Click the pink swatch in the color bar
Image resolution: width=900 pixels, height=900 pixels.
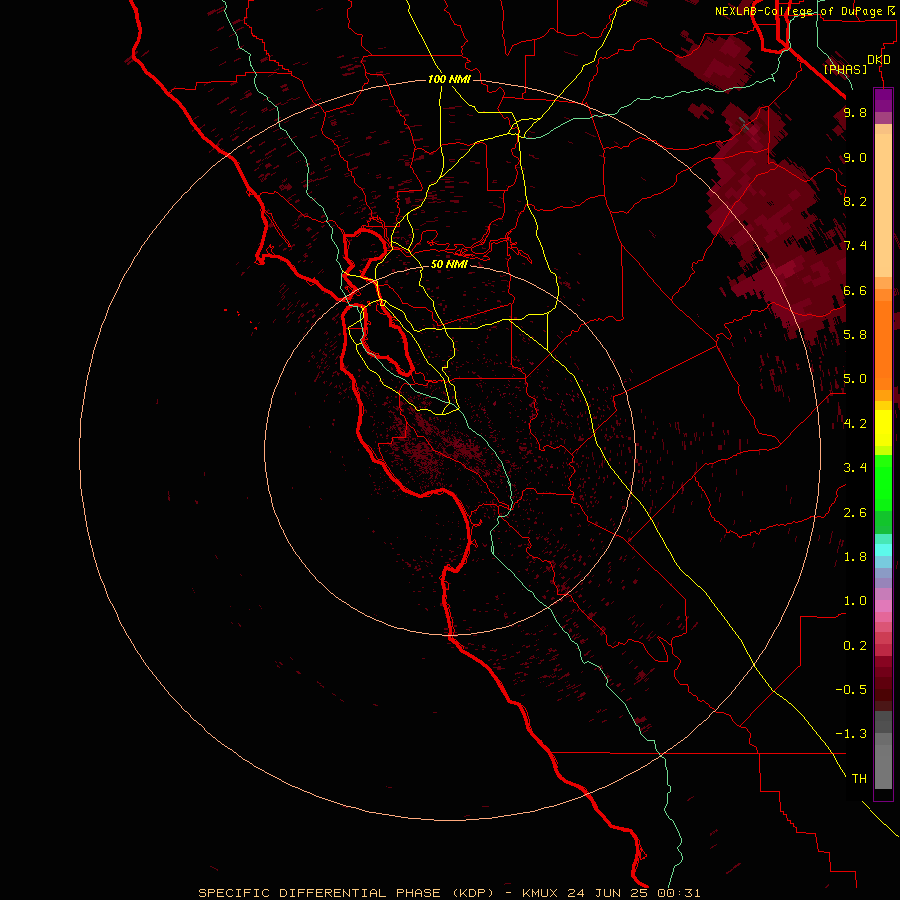pyautogui.click(x=883, y=606)
